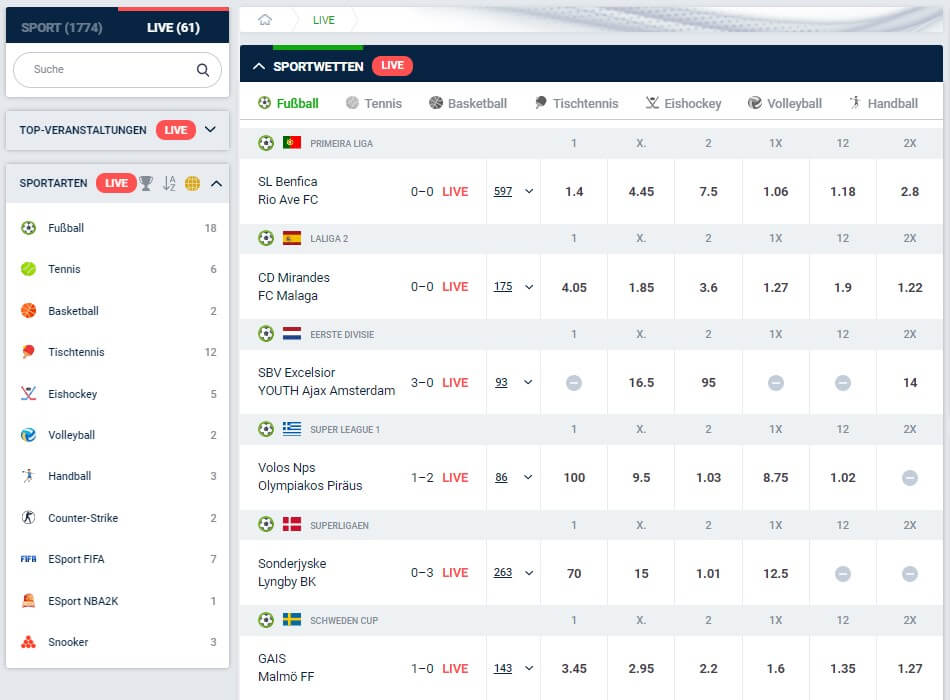Toggle the LIVE badge beside Sportwetten
Image resolution: width=950 pixels, height=700 pixels.
[x=392, y=65]
